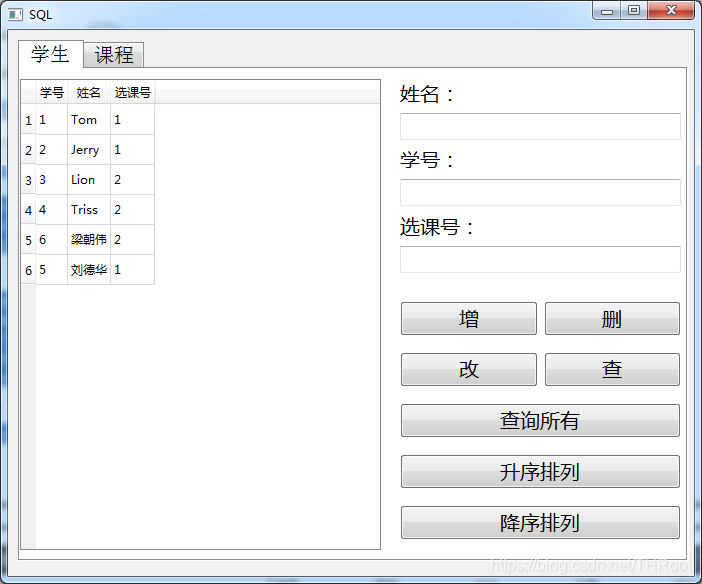The image size is (702, 584).
Task: Select row header 4 in the table
Action: pyautogui.click(x=28, y=210)
